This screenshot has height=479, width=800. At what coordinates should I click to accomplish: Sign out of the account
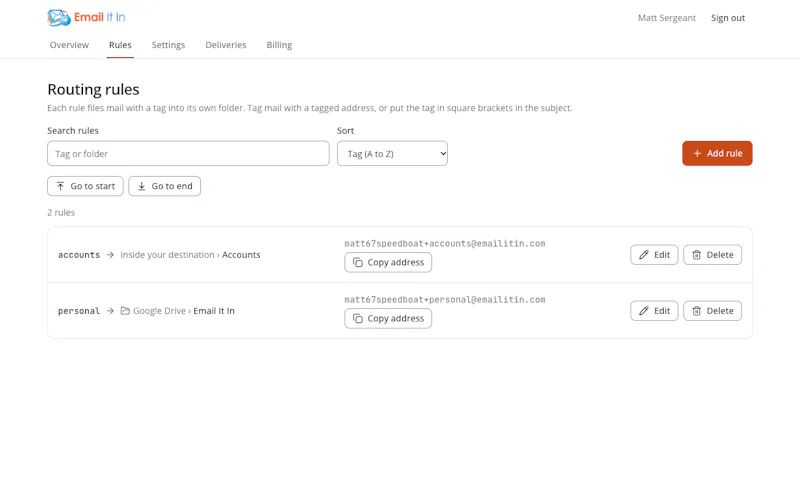[x=728, y=18]
